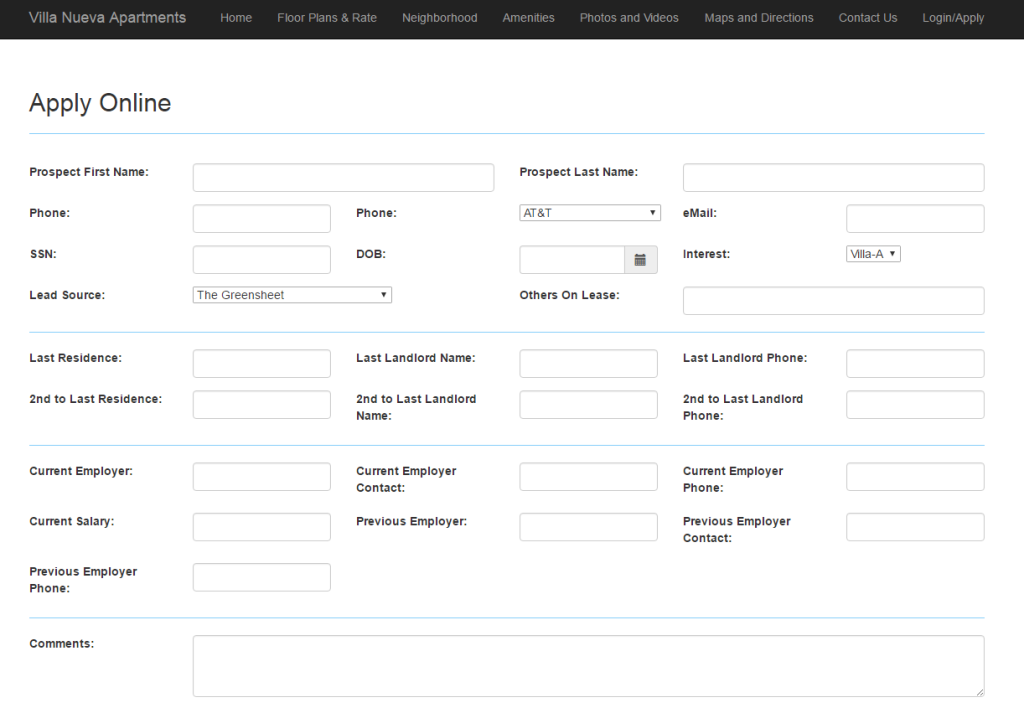Image resolution: width=1024 pixels, height=713 pixels.
Task: Focus the Previous Employer Contact field
Action: tap(915, 527)
